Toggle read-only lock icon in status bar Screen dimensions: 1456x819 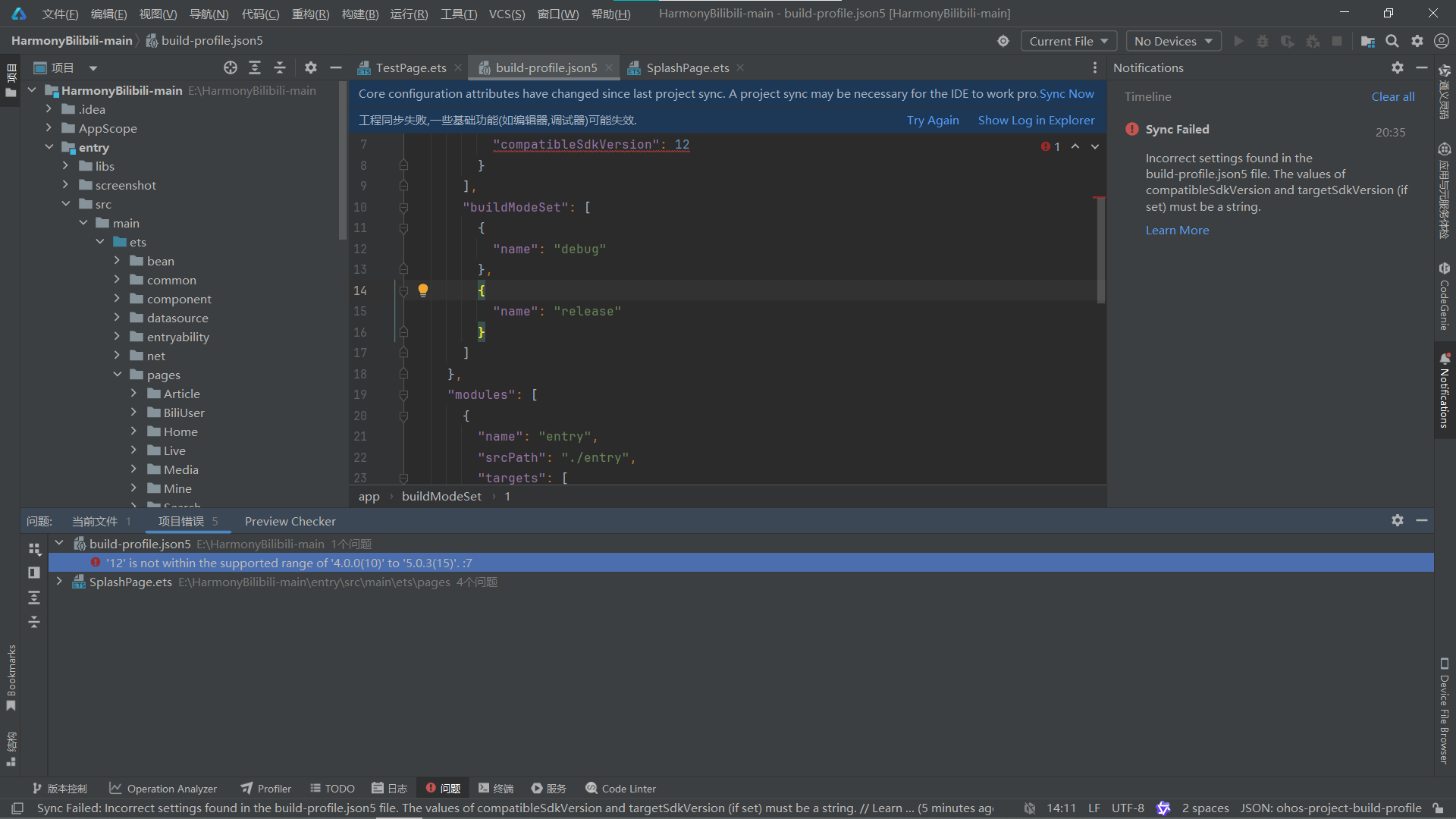tap(1438, 808)
